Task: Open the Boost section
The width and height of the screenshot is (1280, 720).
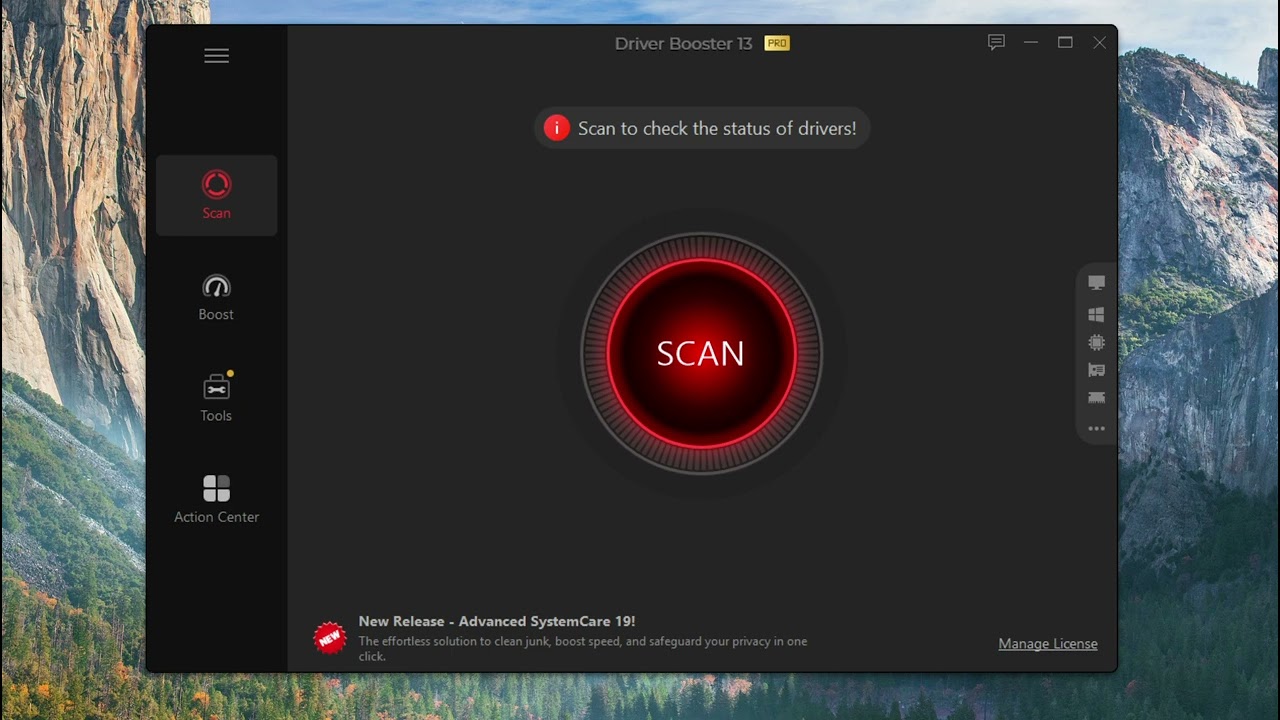Action: pos(216,298)
